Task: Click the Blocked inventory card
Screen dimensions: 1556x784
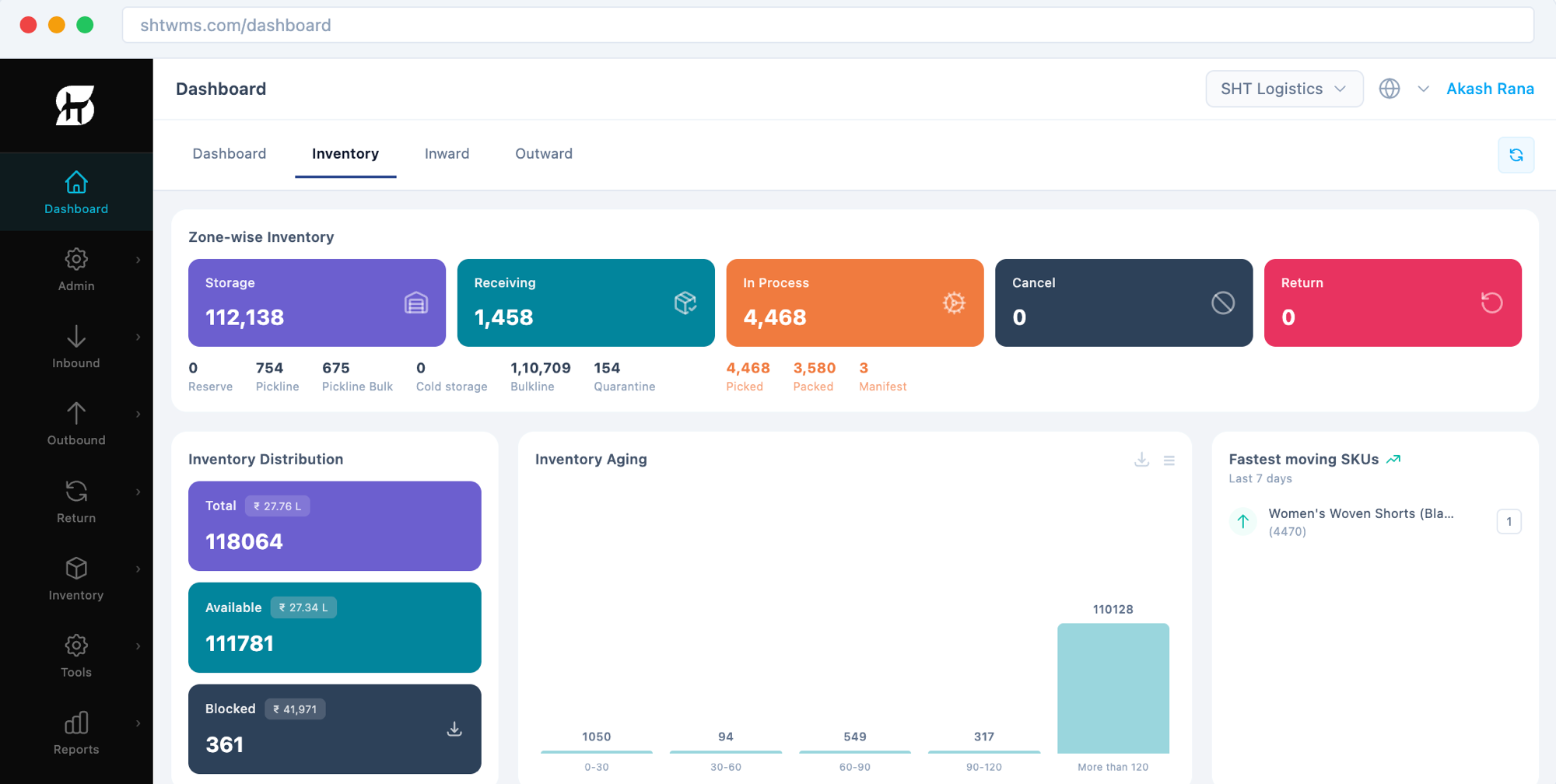Action: pyautogui.click(x=335, y=729)
